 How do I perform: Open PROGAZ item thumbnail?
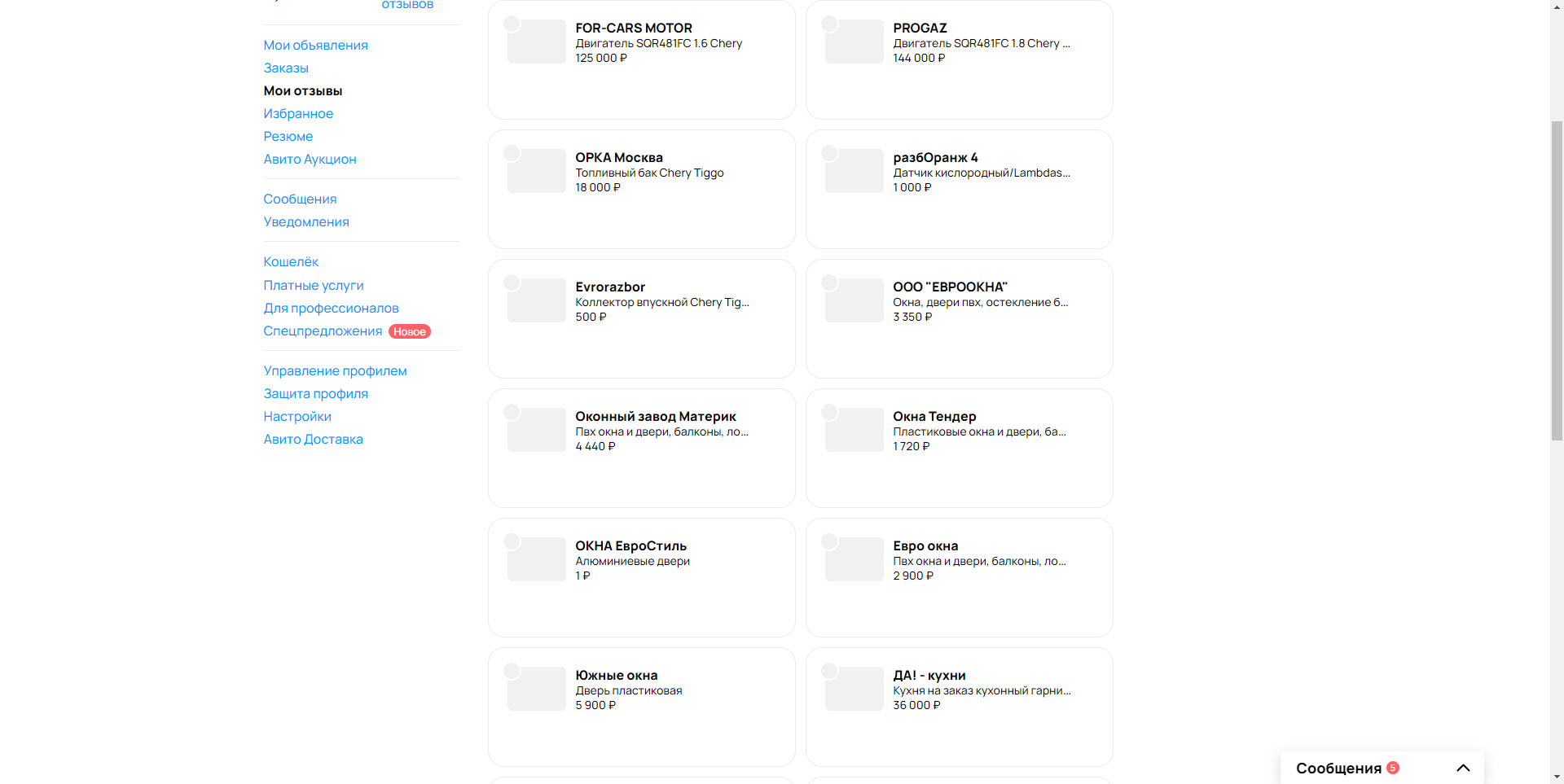(854, 42)
